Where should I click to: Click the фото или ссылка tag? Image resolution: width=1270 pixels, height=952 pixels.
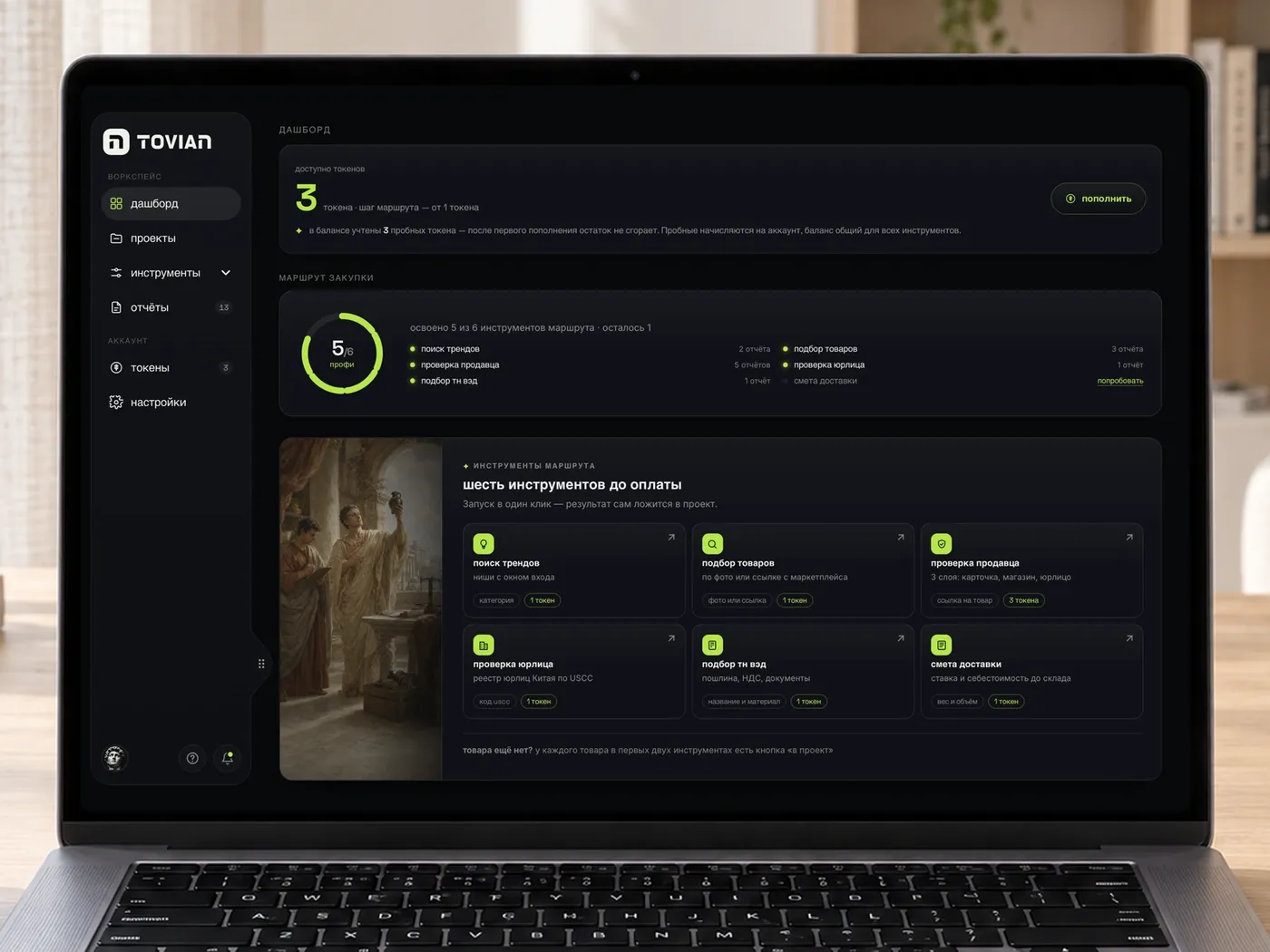coord(737,600)
